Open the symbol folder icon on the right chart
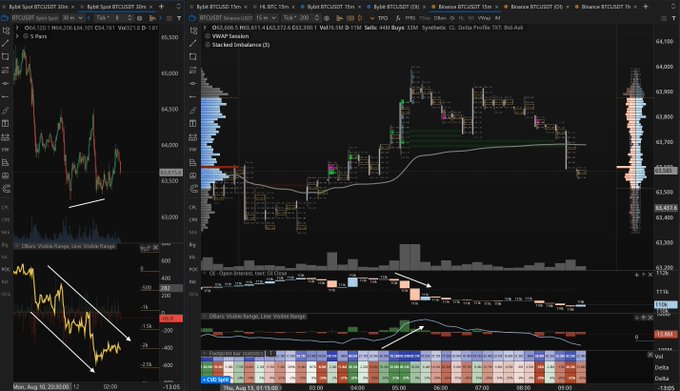680x391 pixels. 193,18
